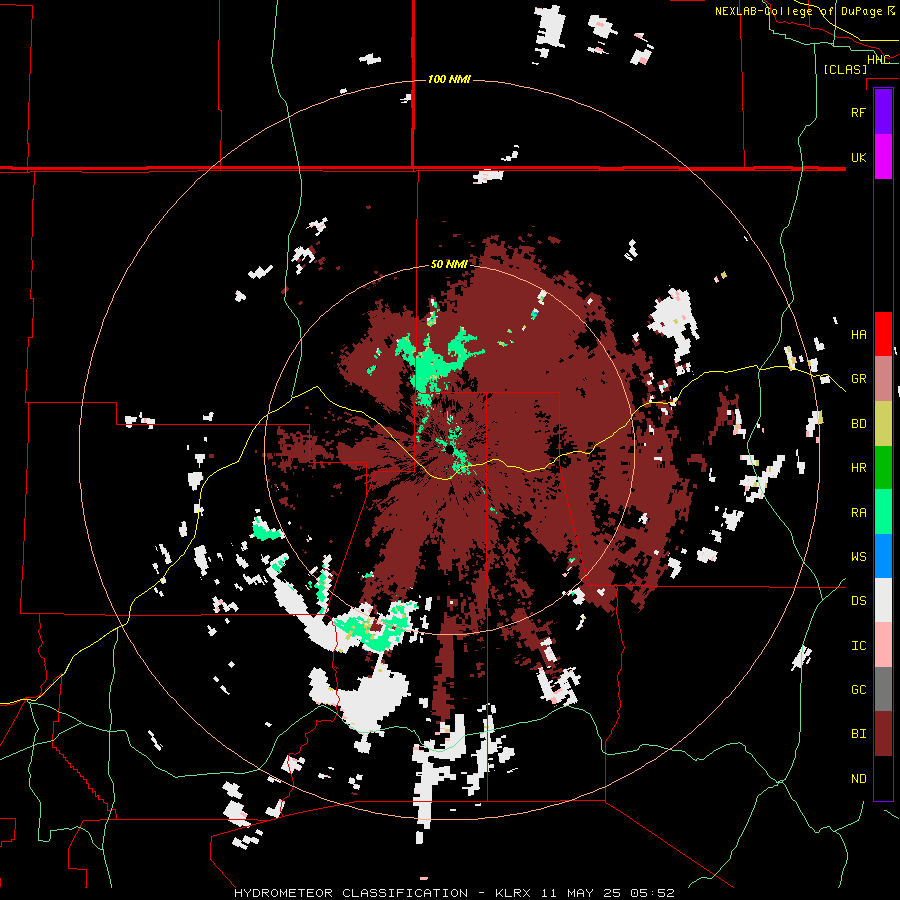Screen dimensions: 900x900
Task: Select the GC gray legend block
Action: [883, 689]
